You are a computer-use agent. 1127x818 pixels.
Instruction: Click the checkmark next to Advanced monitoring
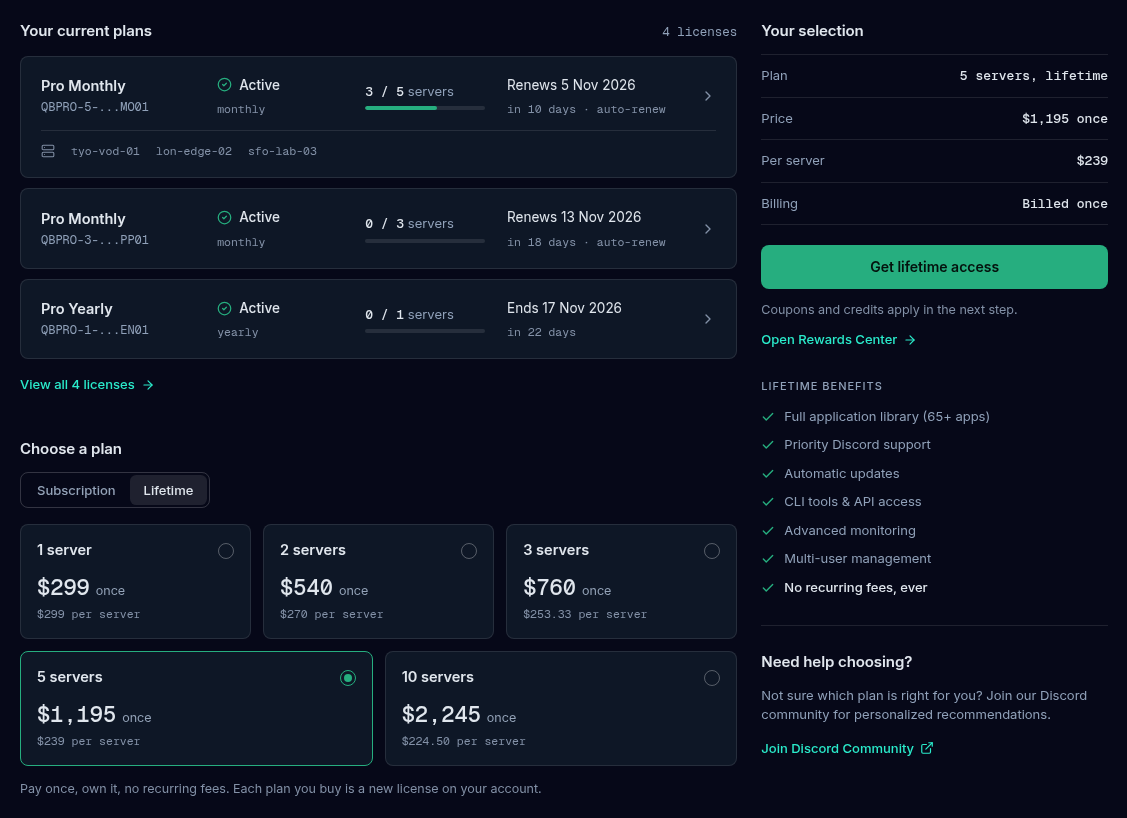tap(768, 530)
